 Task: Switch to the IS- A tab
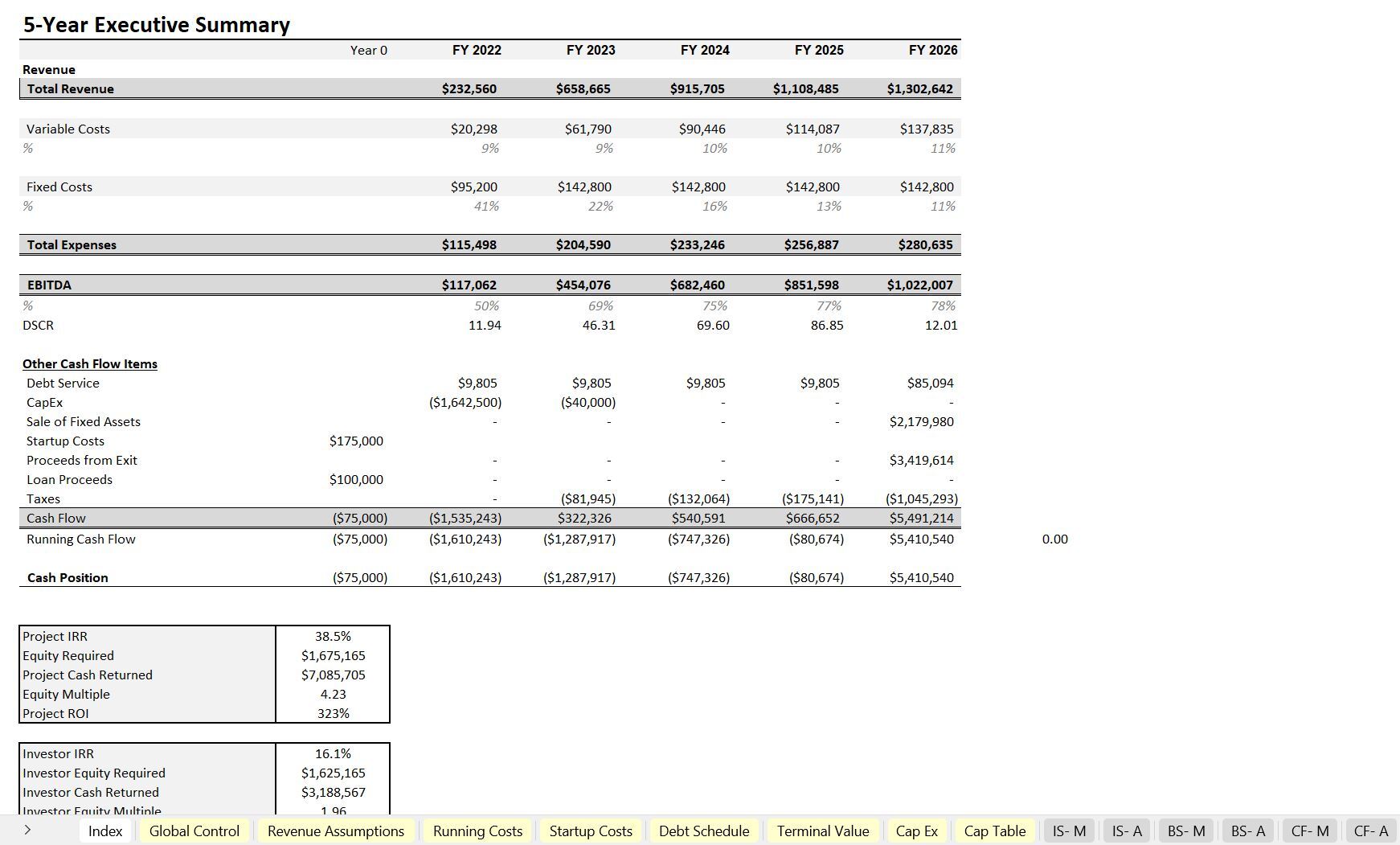pos(1127,831)
